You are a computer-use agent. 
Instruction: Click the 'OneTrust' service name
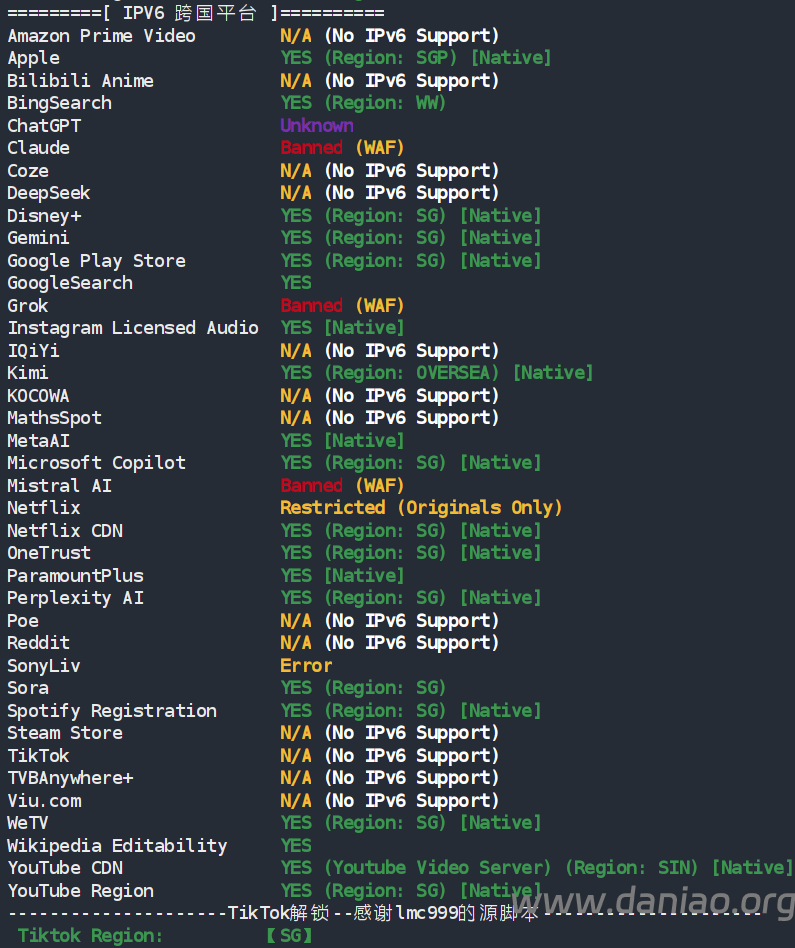coord(49,553)
